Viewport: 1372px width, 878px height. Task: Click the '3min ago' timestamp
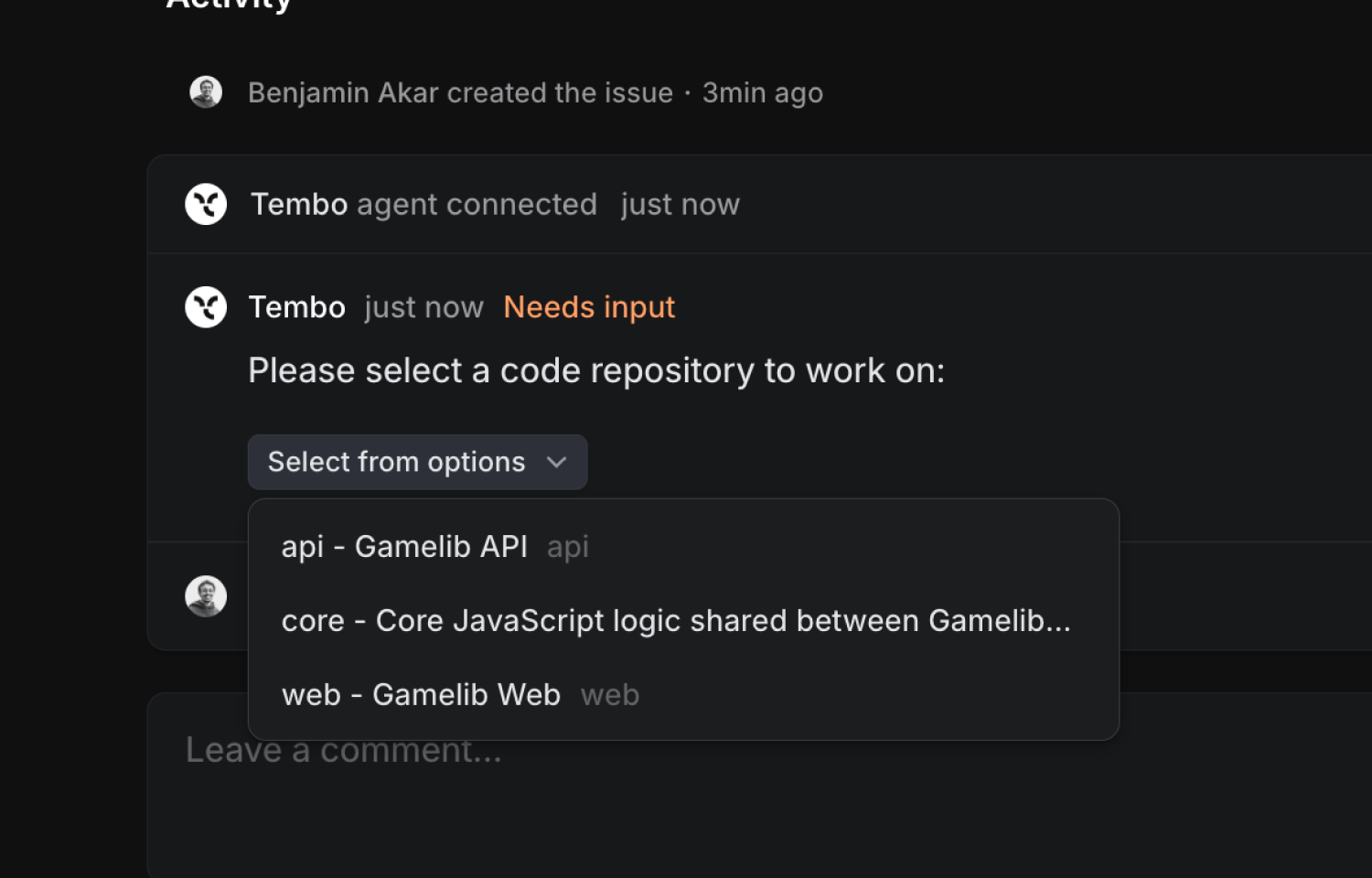tap(762, 91)
